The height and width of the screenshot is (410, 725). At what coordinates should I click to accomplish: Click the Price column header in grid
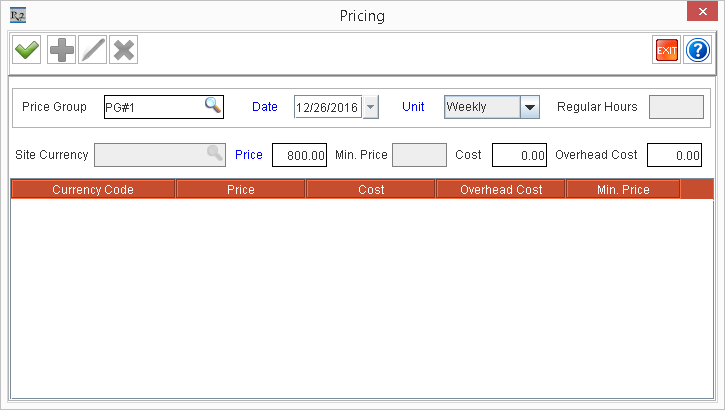coord(241,189)
